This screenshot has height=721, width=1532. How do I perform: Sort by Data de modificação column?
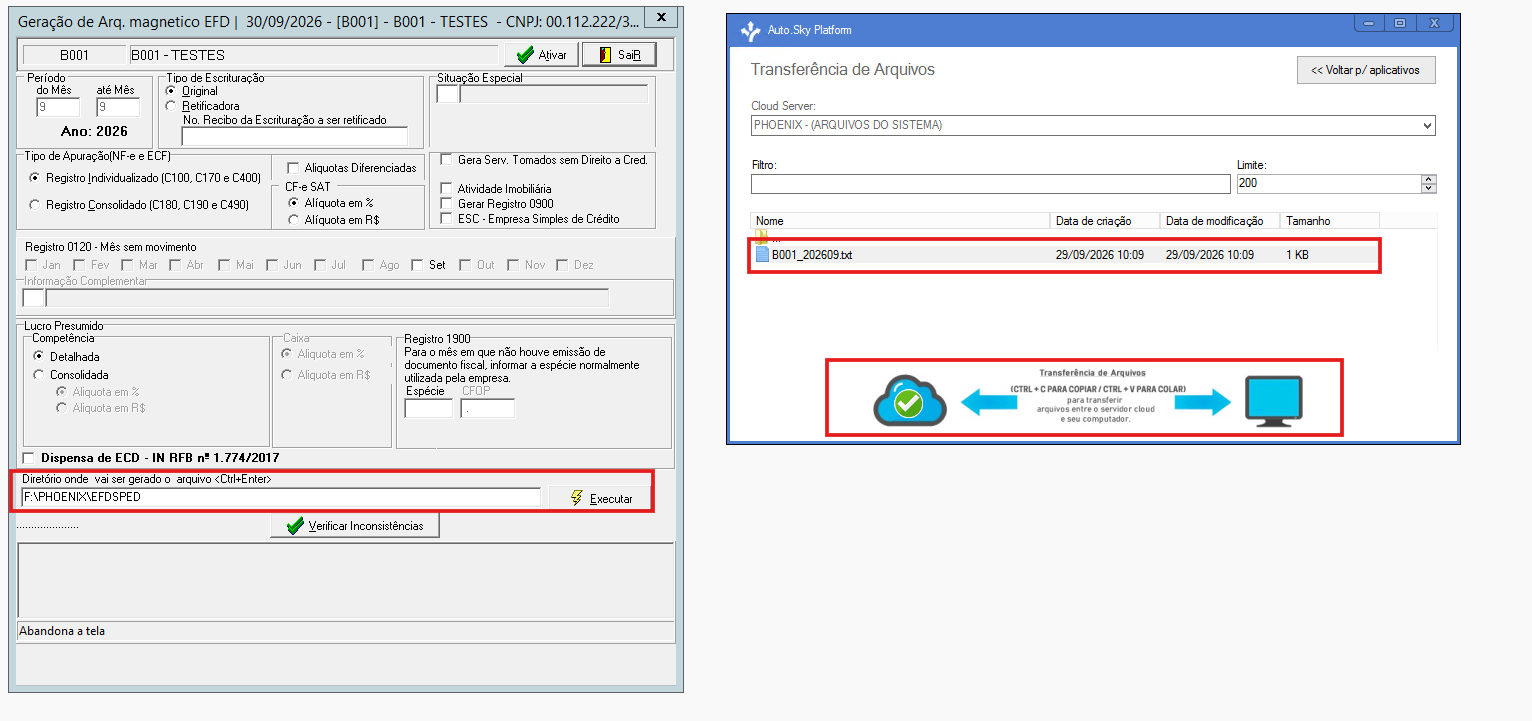click(x=1220, y=221)
